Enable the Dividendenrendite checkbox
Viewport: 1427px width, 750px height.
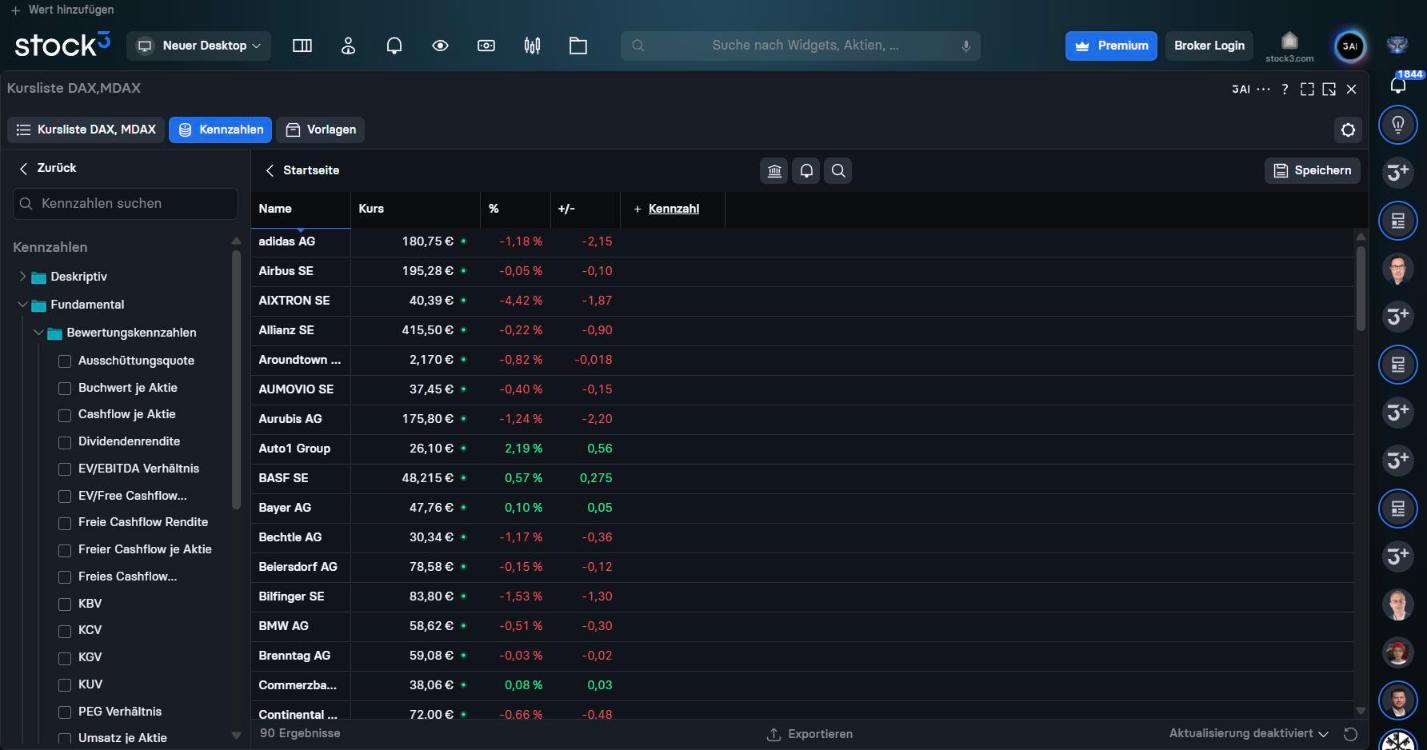[x=65, y=442]
